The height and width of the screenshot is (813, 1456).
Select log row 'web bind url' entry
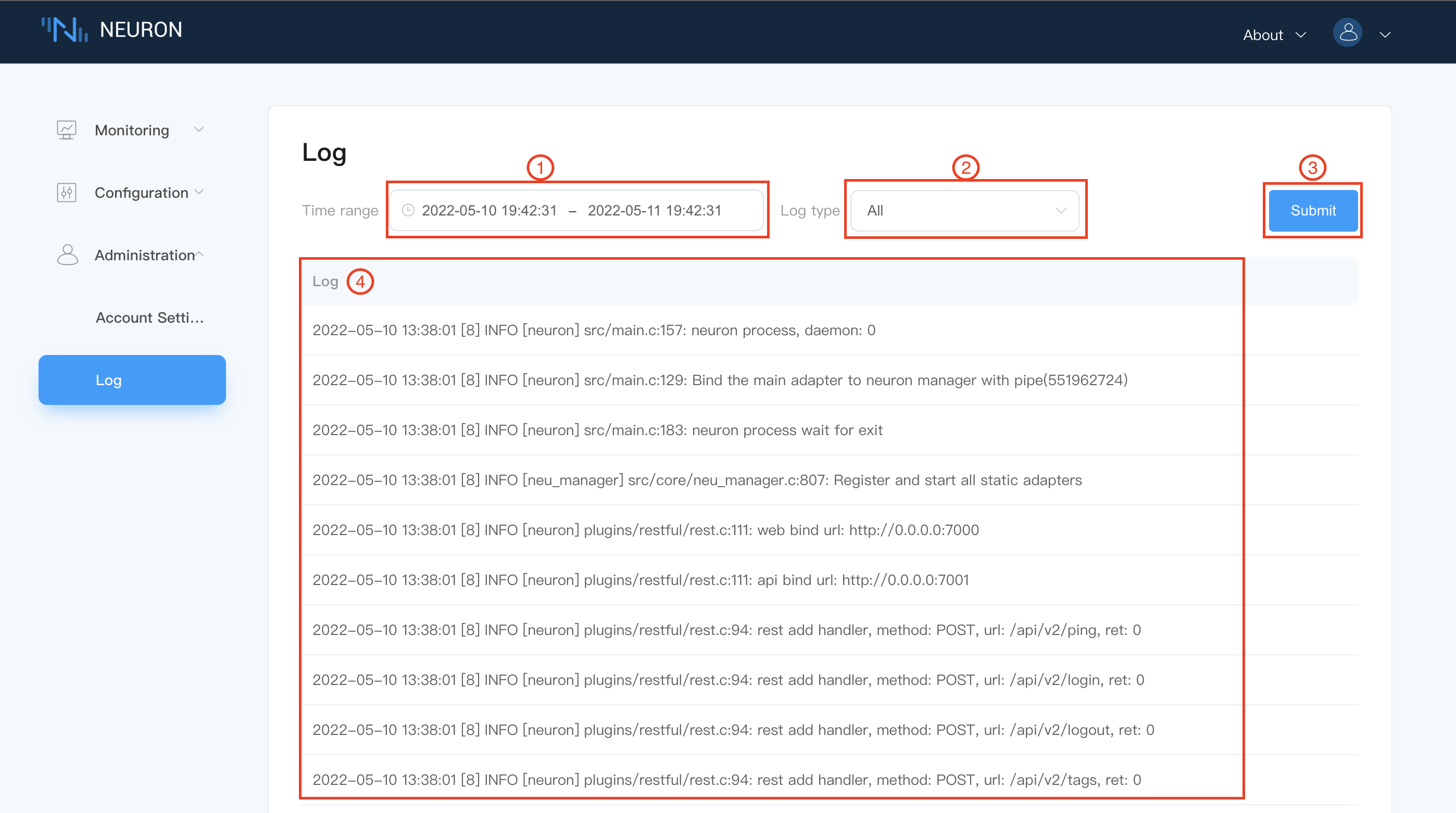click(829, 530)
